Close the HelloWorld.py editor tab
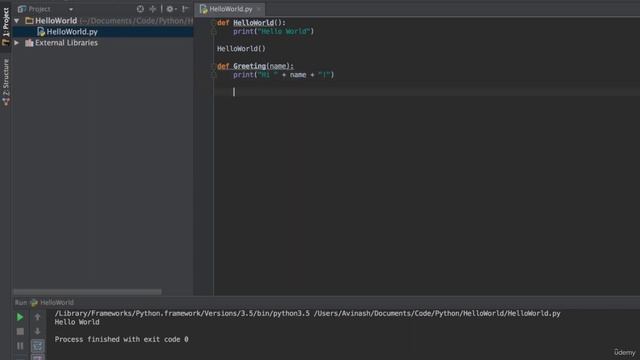Image resolution: width=640 pixels, height=360 pixels. (258, 9)
